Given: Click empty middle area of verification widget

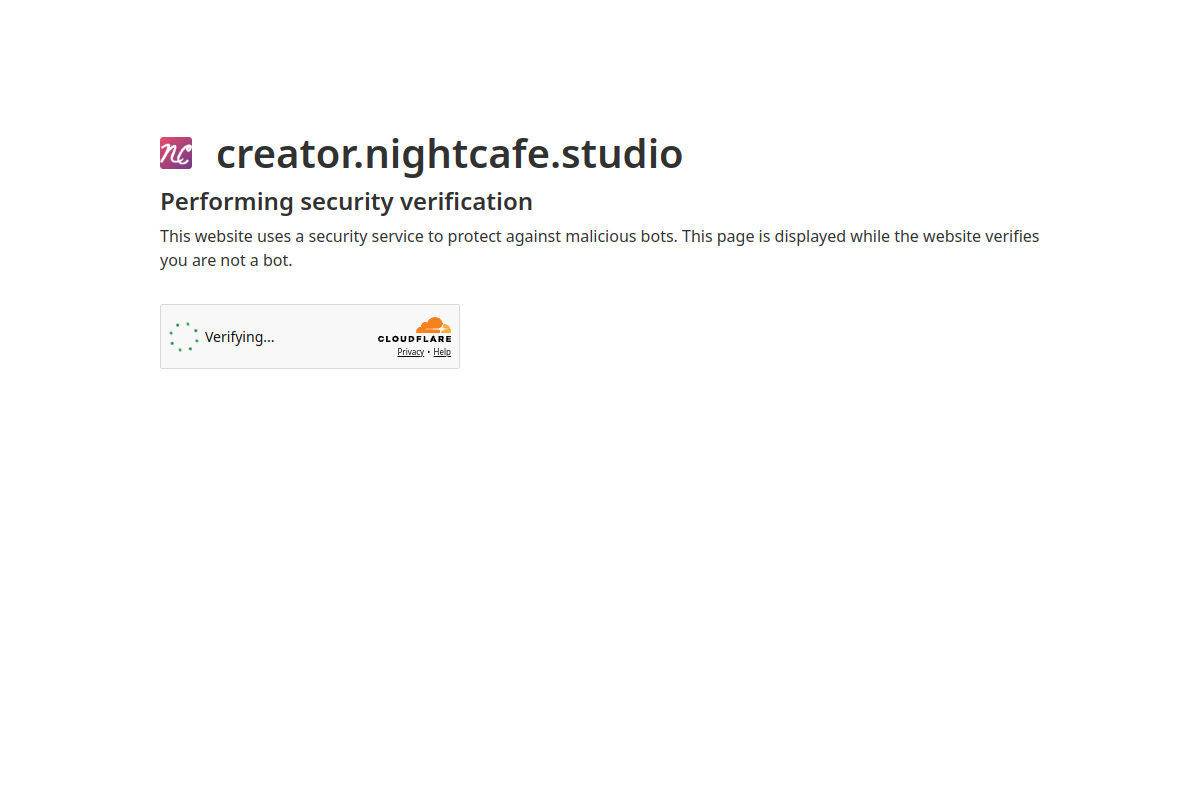Looking at the screenshot, I should [x=325, y=337].
